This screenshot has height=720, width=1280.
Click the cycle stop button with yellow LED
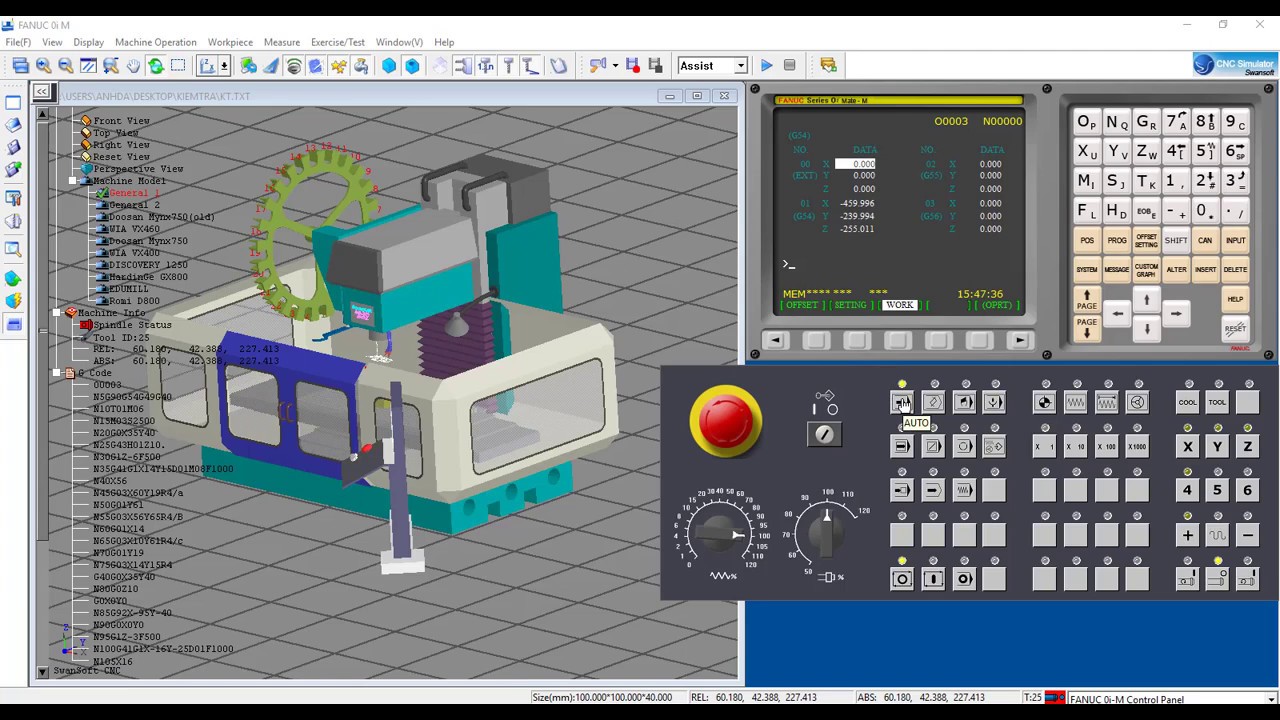tap(902, 579)
